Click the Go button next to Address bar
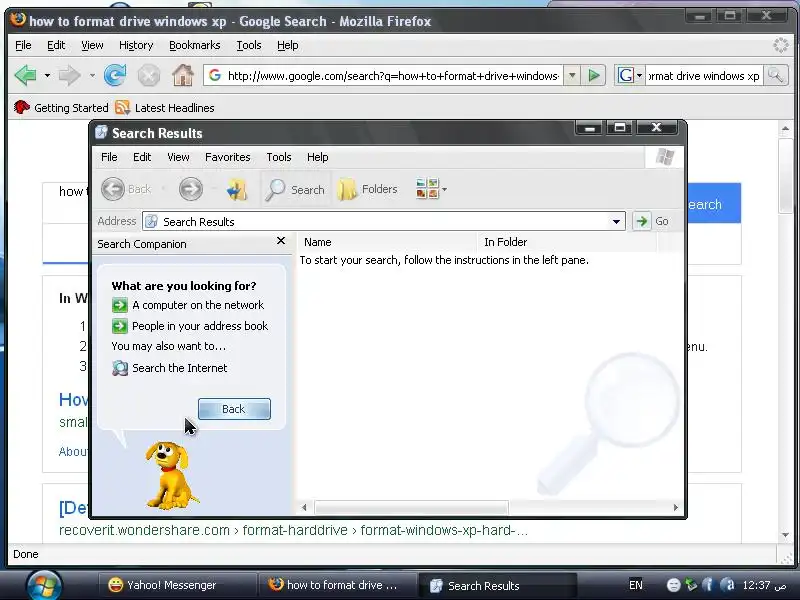The height and width of the screenshot is (600, 800). pyautogui.click(x=652, y=221)
